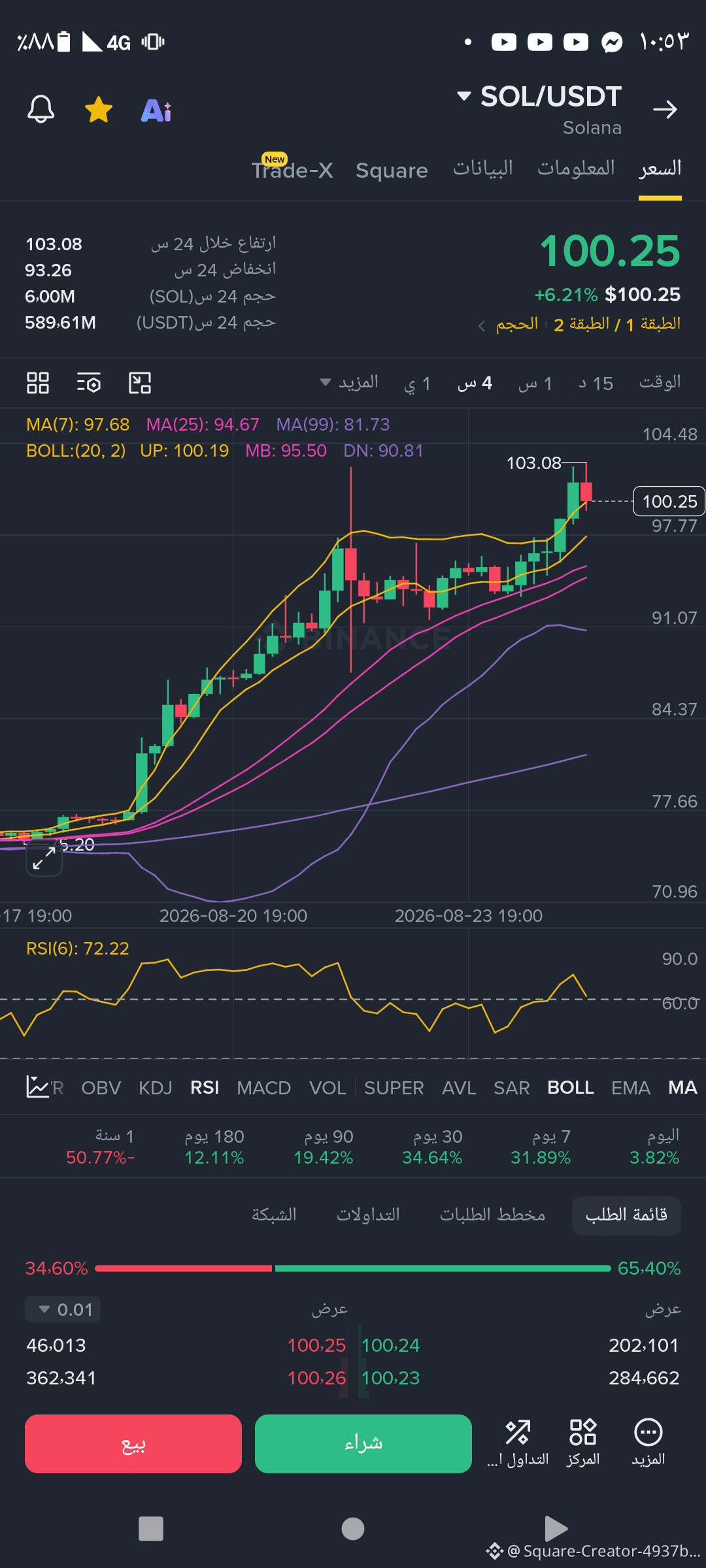Tap the MA(7): 97.68 indicator label
This screenshot has width=706, height=1568.
tap(78, 425)
